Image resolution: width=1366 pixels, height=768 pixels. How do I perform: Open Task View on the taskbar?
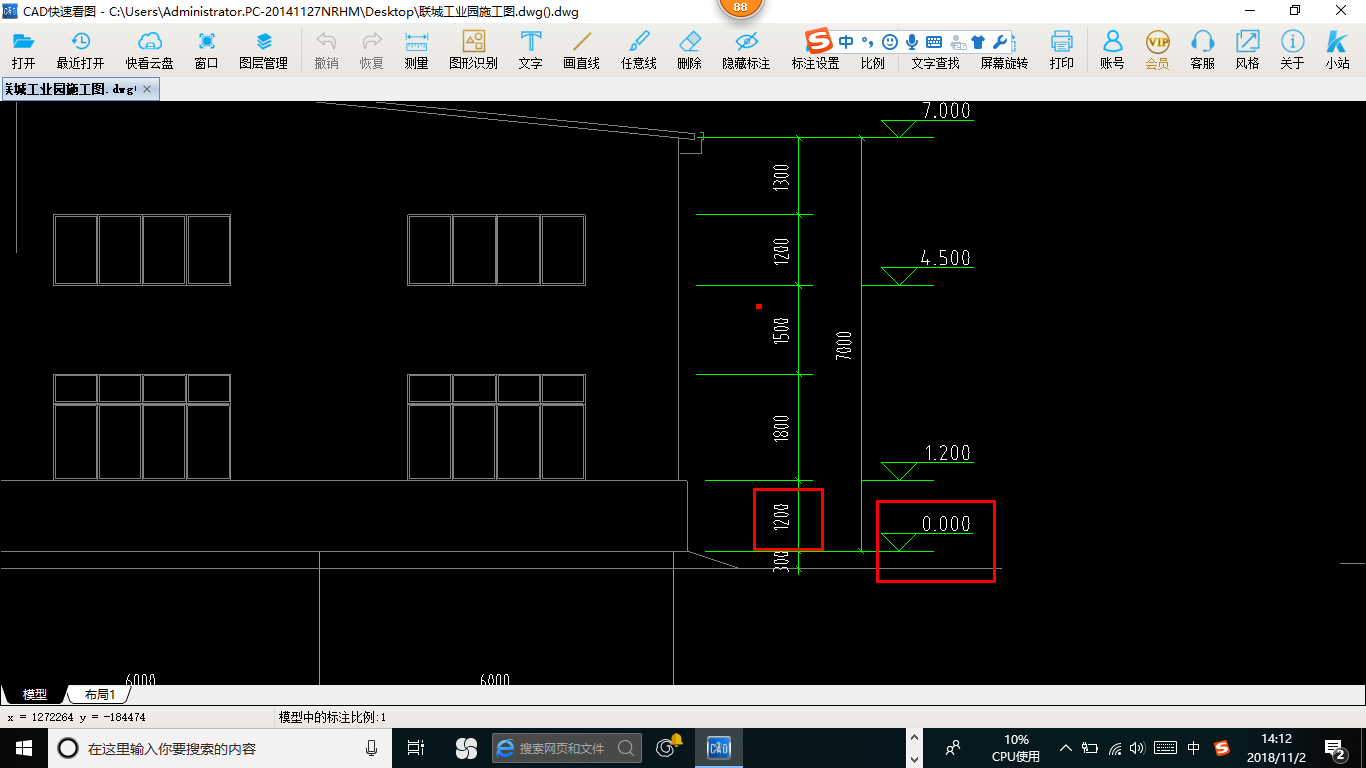416,748
